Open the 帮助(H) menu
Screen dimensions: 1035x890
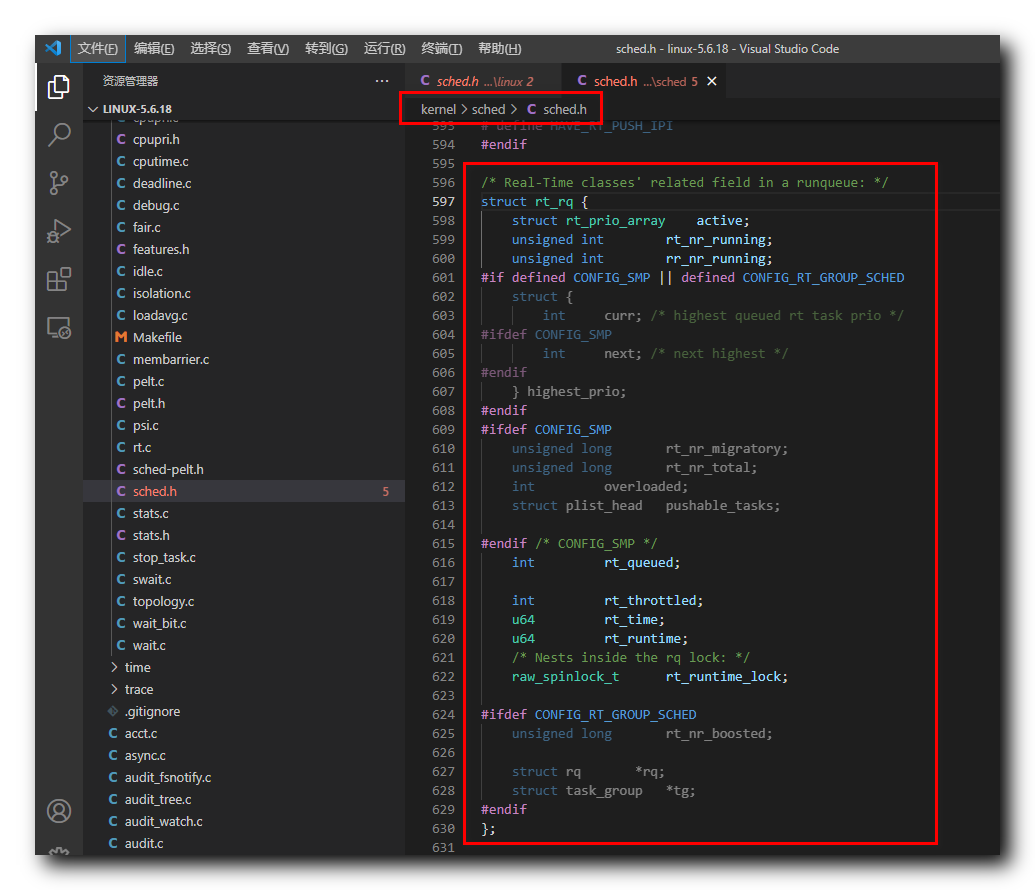point(500,49)
